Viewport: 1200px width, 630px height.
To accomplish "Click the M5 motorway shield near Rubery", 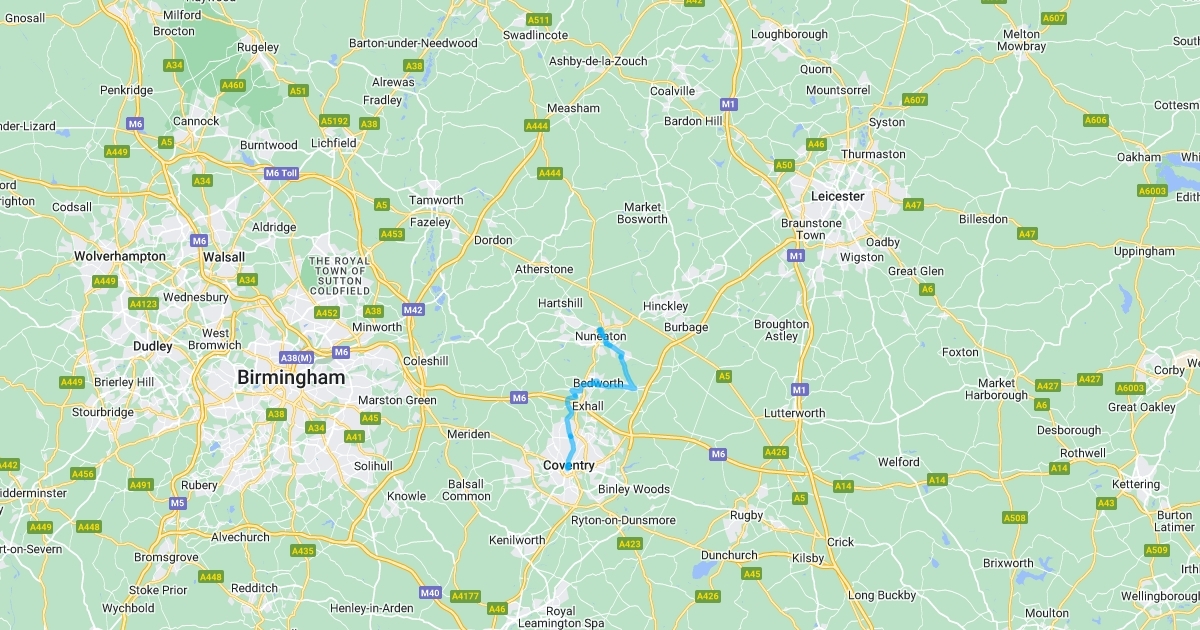I will pos(178,502).
